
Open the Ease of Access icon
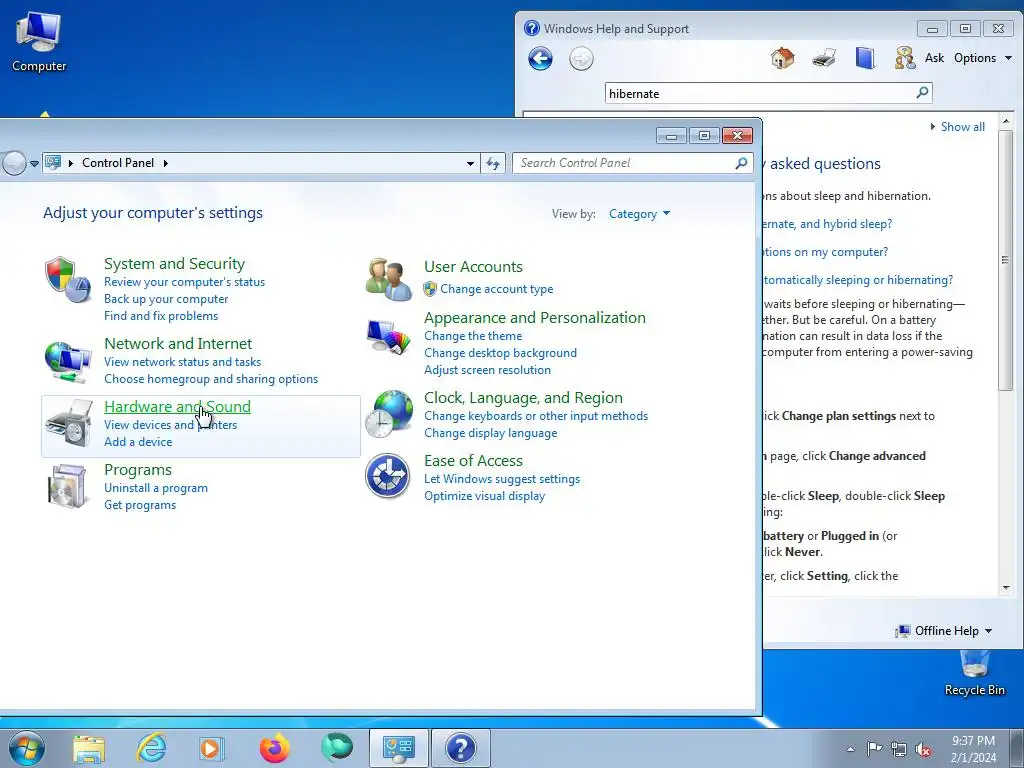point(387,475)
